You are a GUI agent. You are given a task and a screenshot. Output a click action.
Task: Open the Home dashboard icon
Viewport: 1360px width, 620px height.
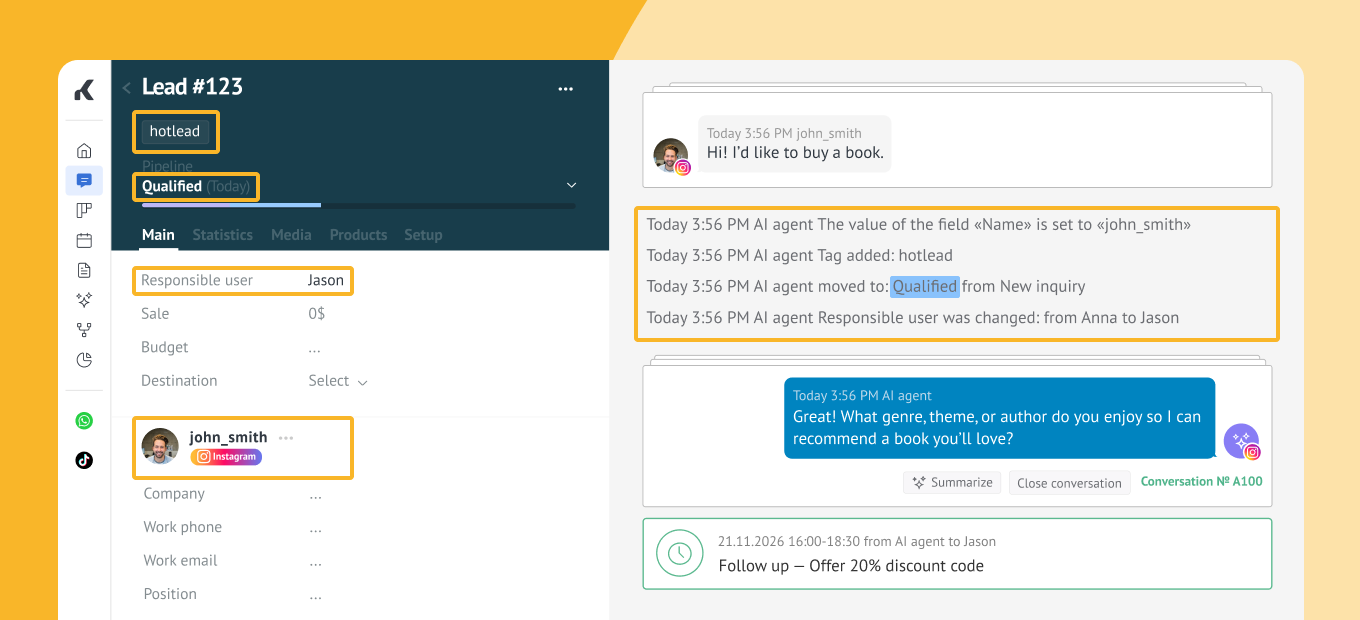point(84,151)
